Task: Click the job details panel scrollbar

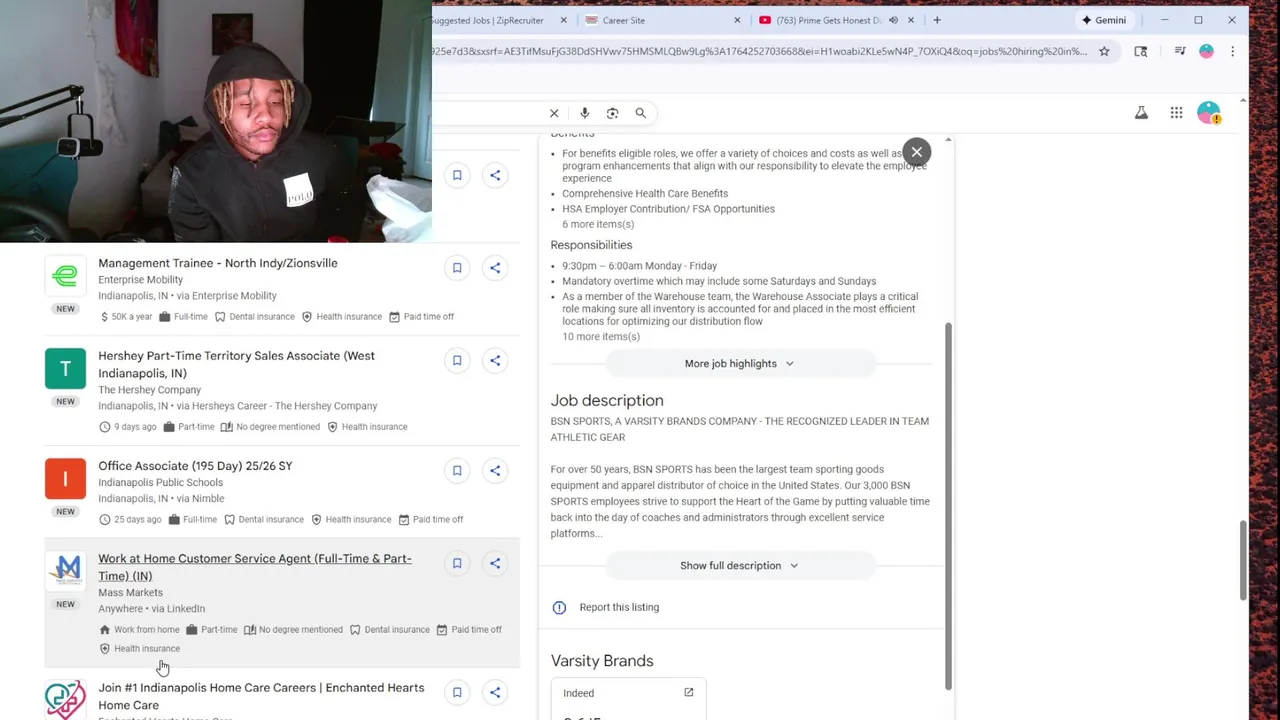Action: pos(948,505)
